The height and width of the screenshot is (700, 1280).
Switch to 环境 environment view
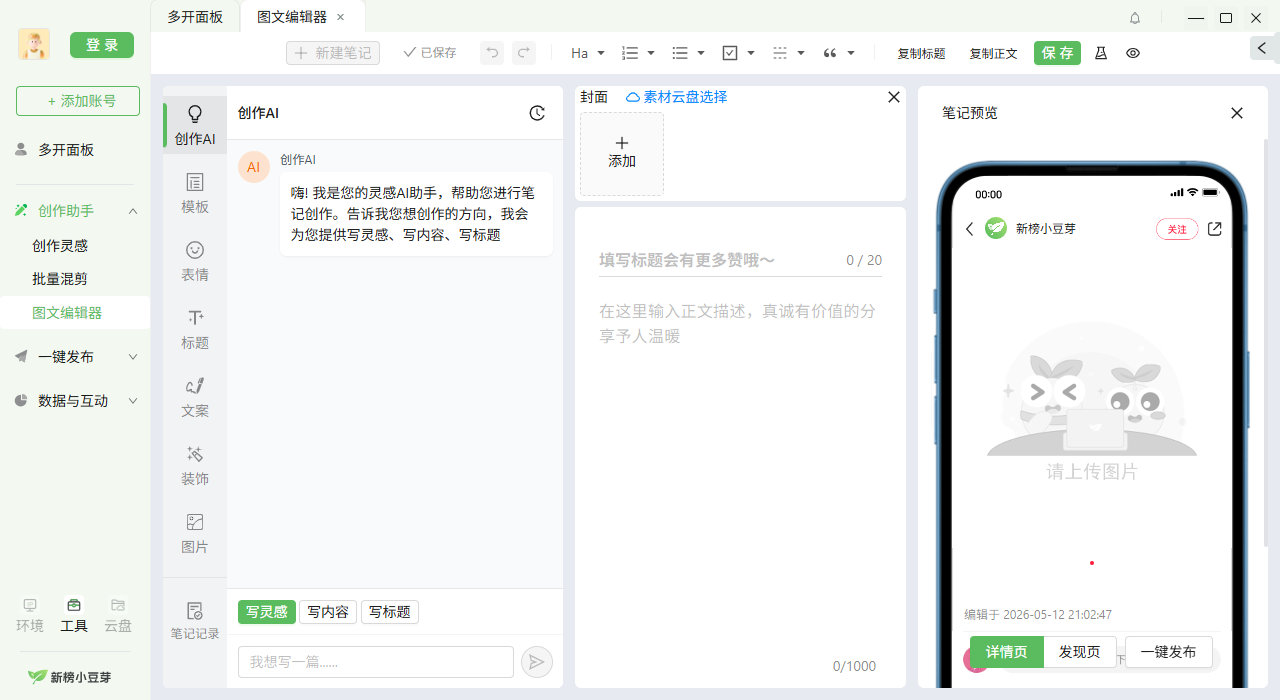(30, 616)
